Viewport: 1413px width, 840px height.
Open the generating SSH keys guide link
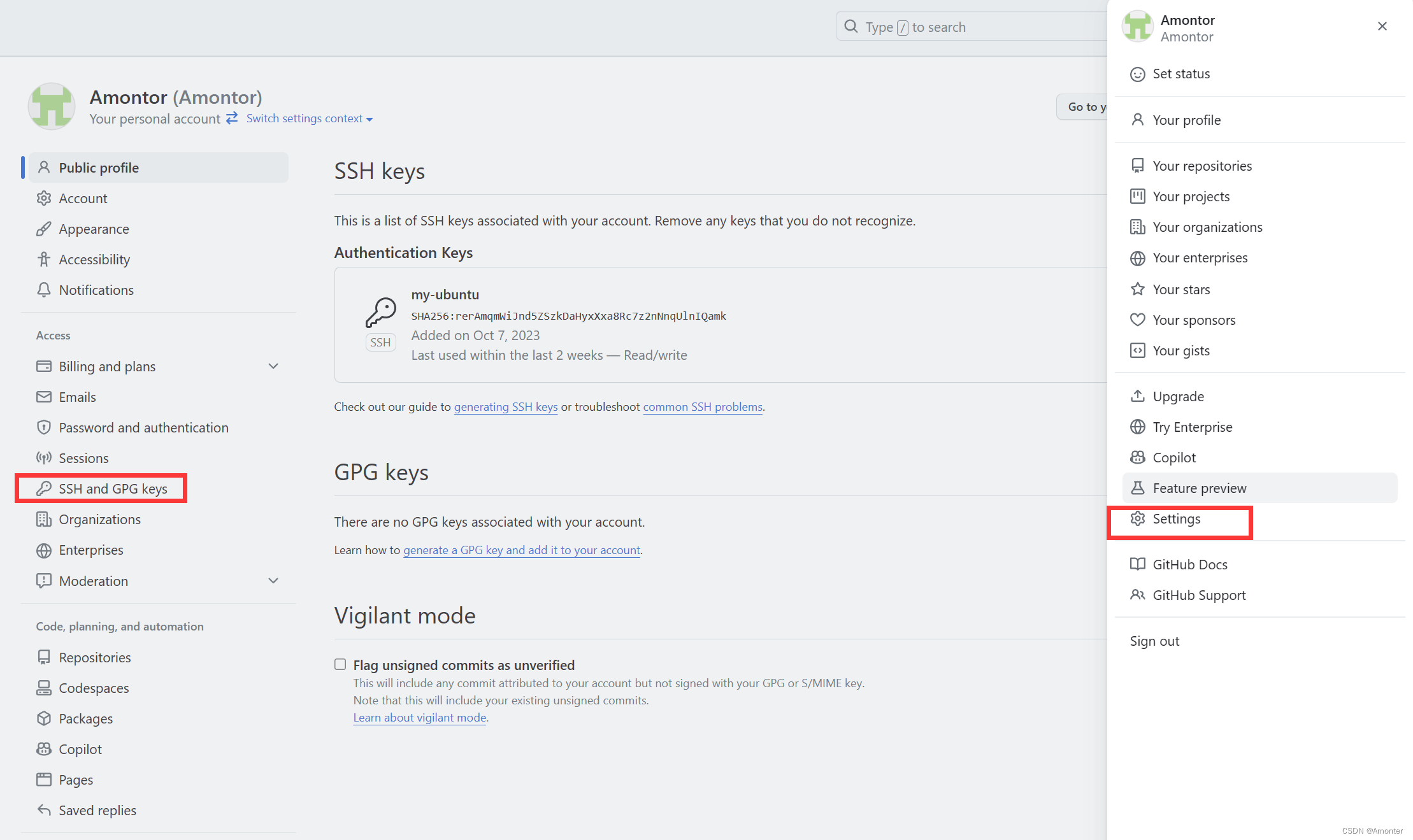506,407
